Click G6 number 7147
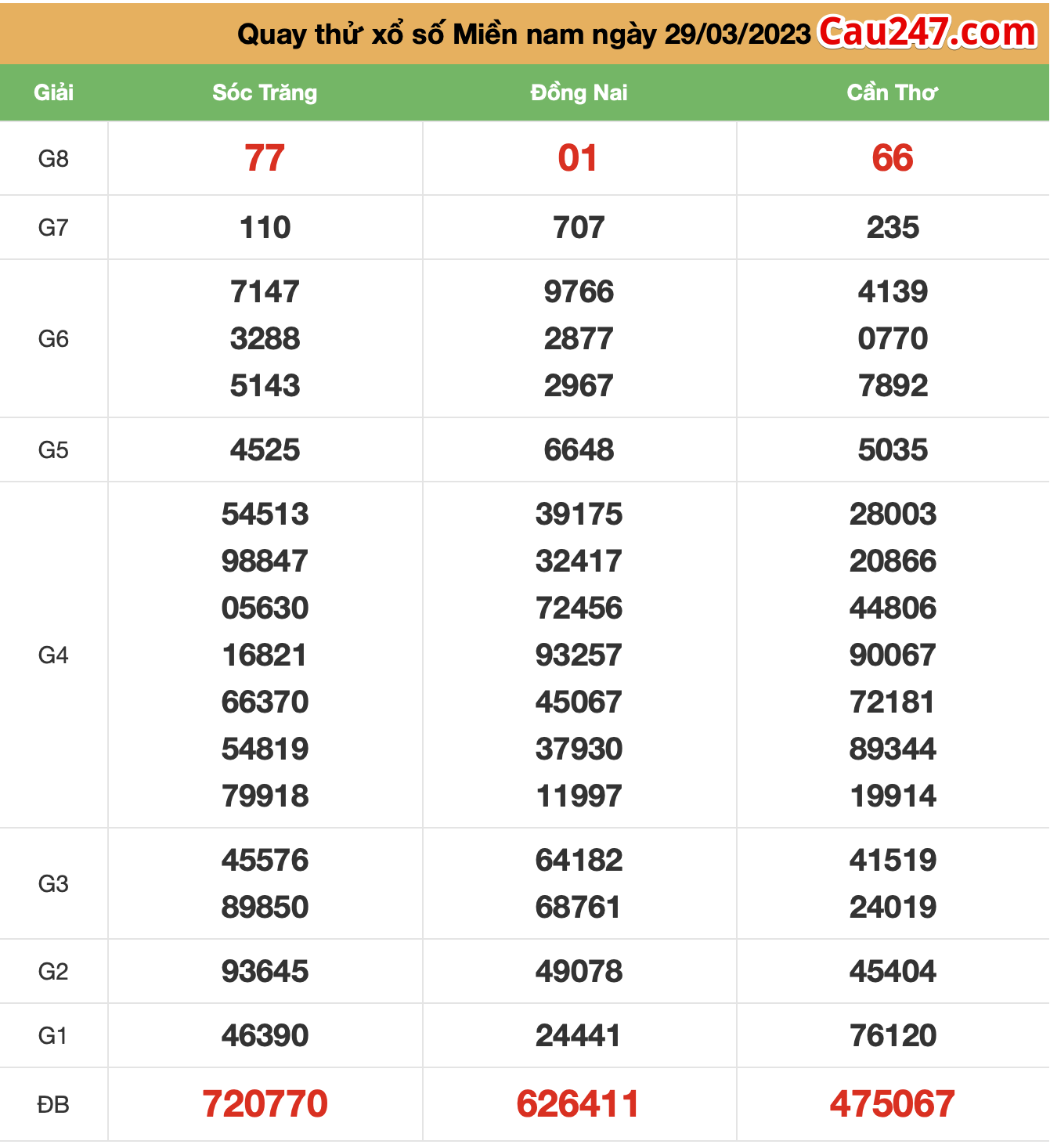The width and height of the screenshot is (1050, 1148). (x=265, y=292)
